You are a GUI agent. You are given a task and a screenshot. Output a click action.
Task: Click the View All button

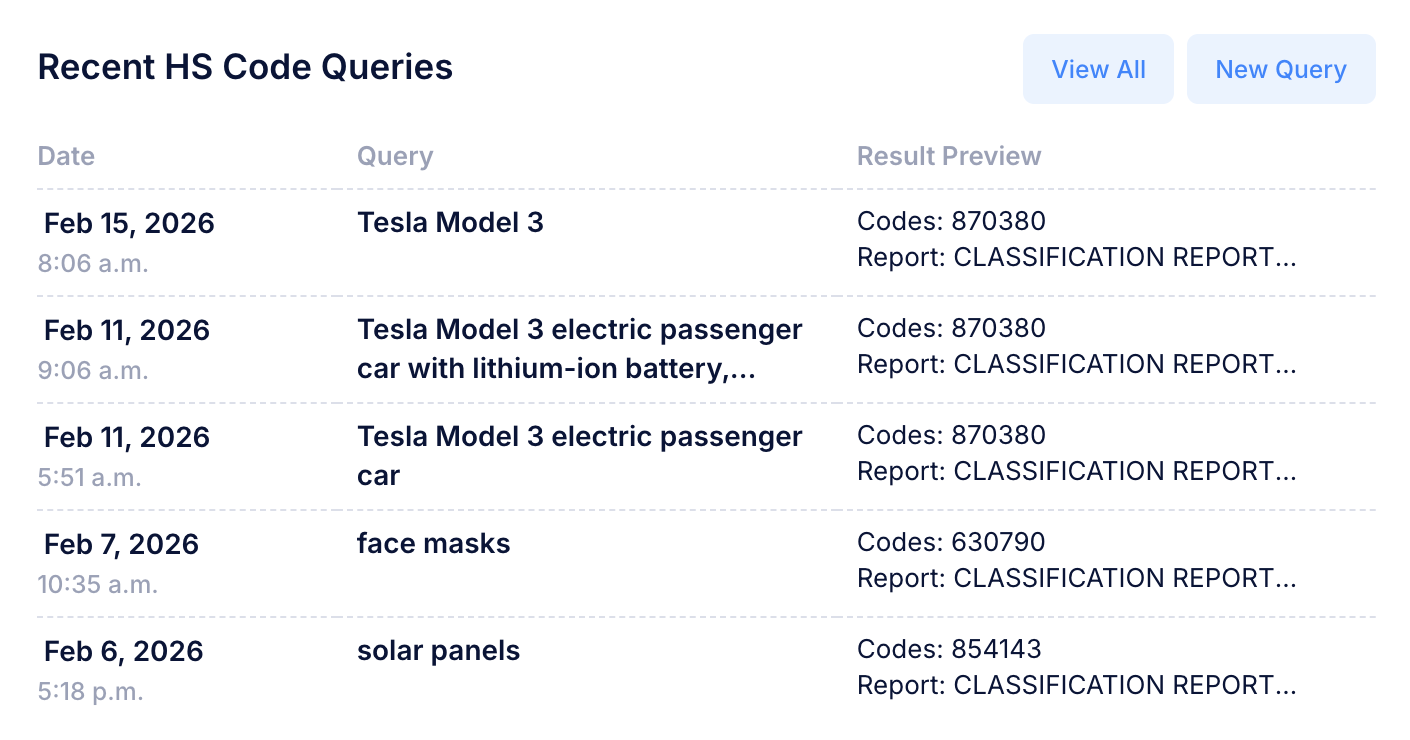(1098, 69)
